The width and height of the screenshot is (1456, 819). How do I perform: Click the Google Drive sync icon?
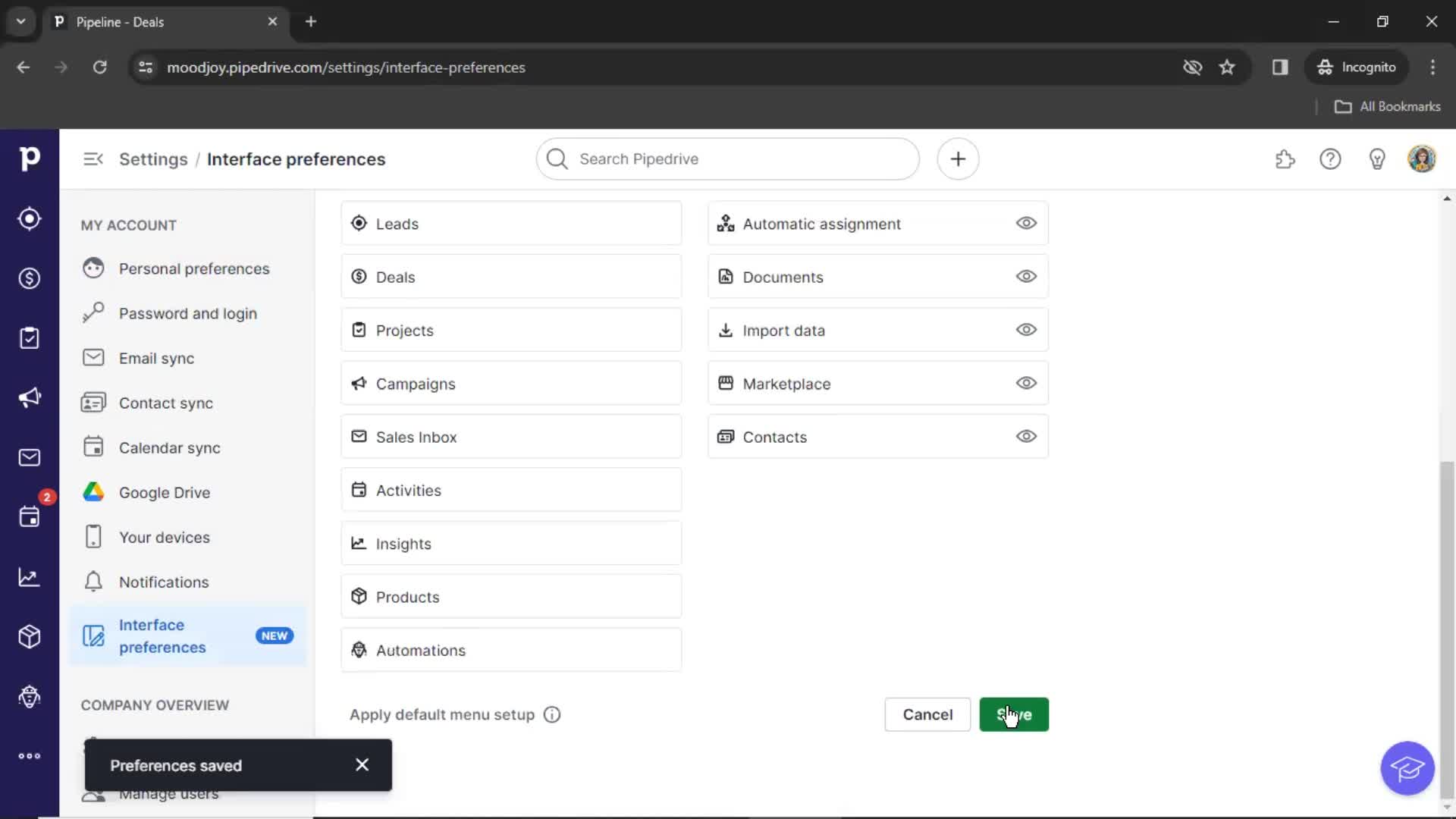pos(93,492)
